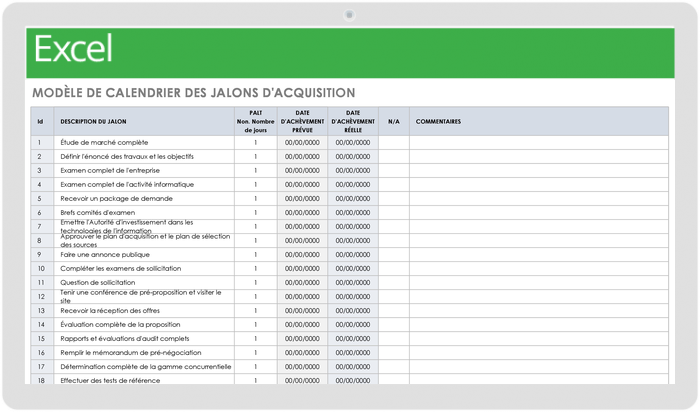Click the planned date cell in row 1
This screenshot has height=412, width=700.
[302, 143]
